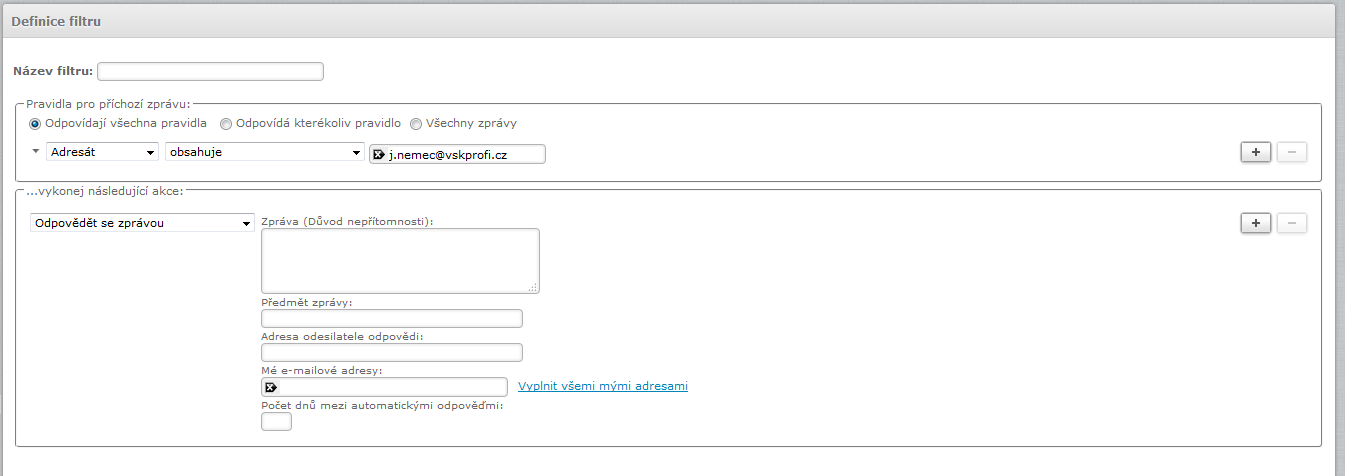Open the 'Odpovědět se zprávou' action dropdown
The width and height of the screenshot is (1345, 476).
142,223
